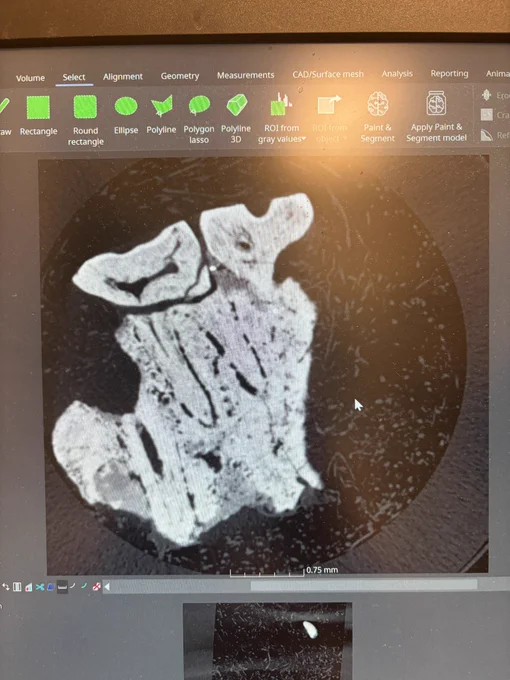Click the Cra... square icon
This screenshot has width=510, height=680.
coord(487,114)
